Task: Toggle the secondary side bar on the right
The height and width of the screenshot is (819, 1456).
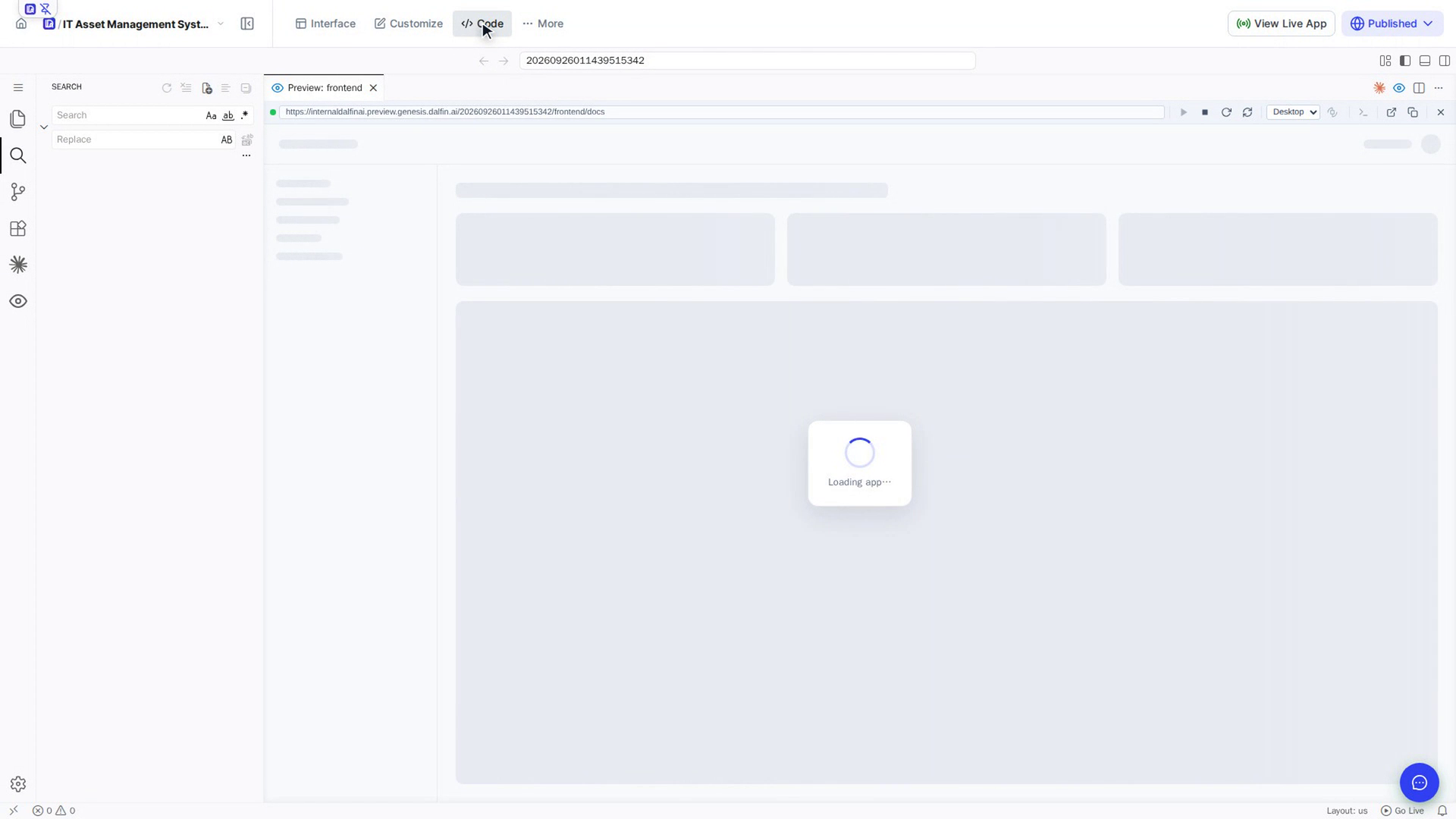Action: (1445, 61)
